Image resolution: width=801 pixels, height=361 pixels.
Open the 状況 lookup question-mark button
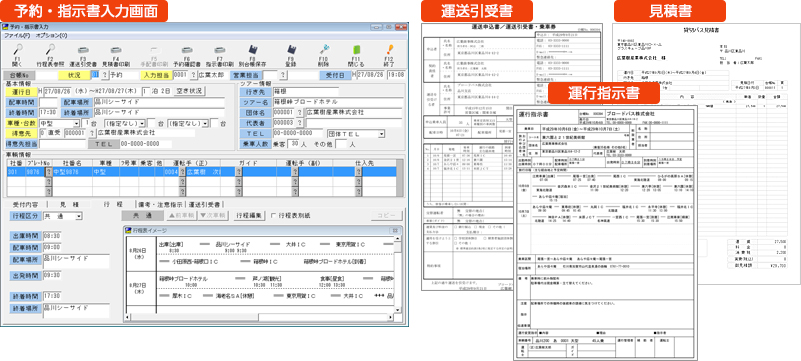tap(105, 75)
